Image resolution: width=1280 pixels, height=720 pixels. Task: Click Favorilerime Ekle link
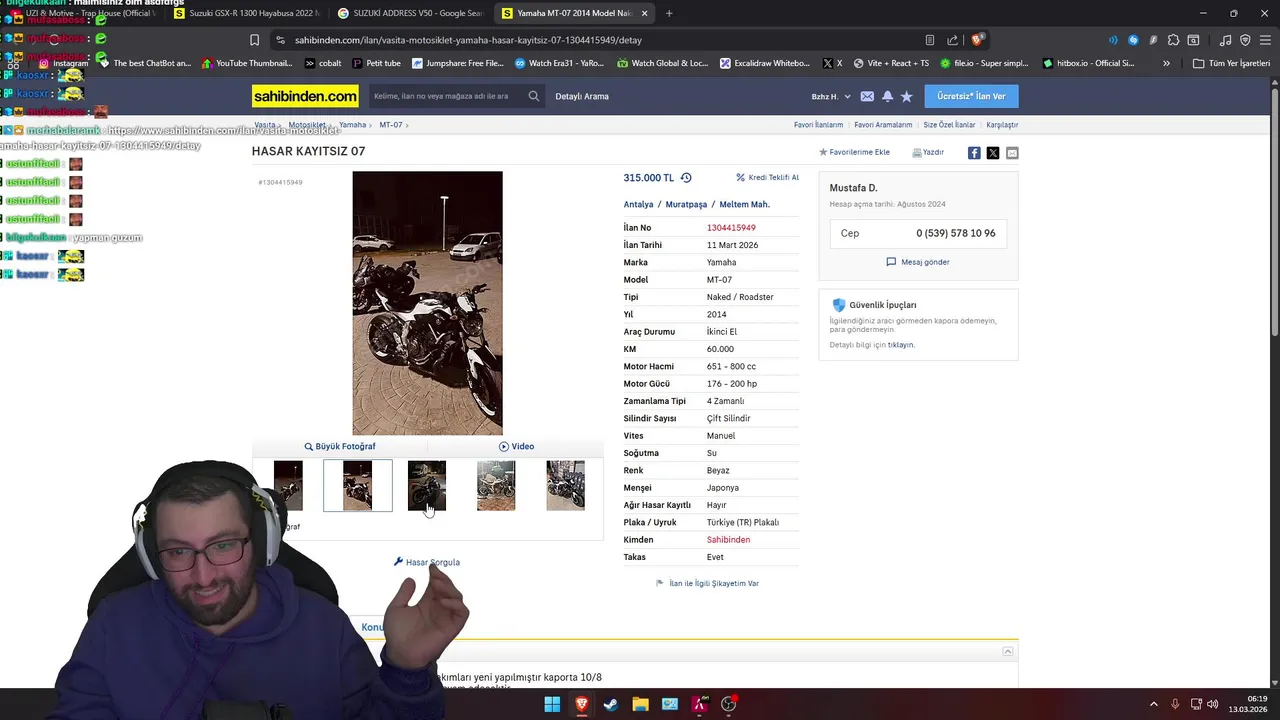click(854, 152)
